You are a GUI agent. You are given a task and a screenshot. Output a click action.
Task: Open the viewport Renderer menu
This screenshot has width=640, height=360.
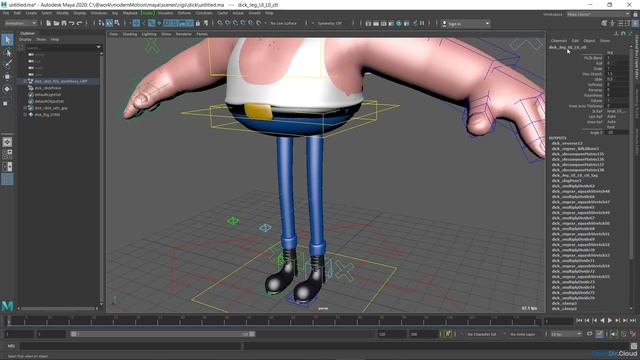tap(184, 34)
